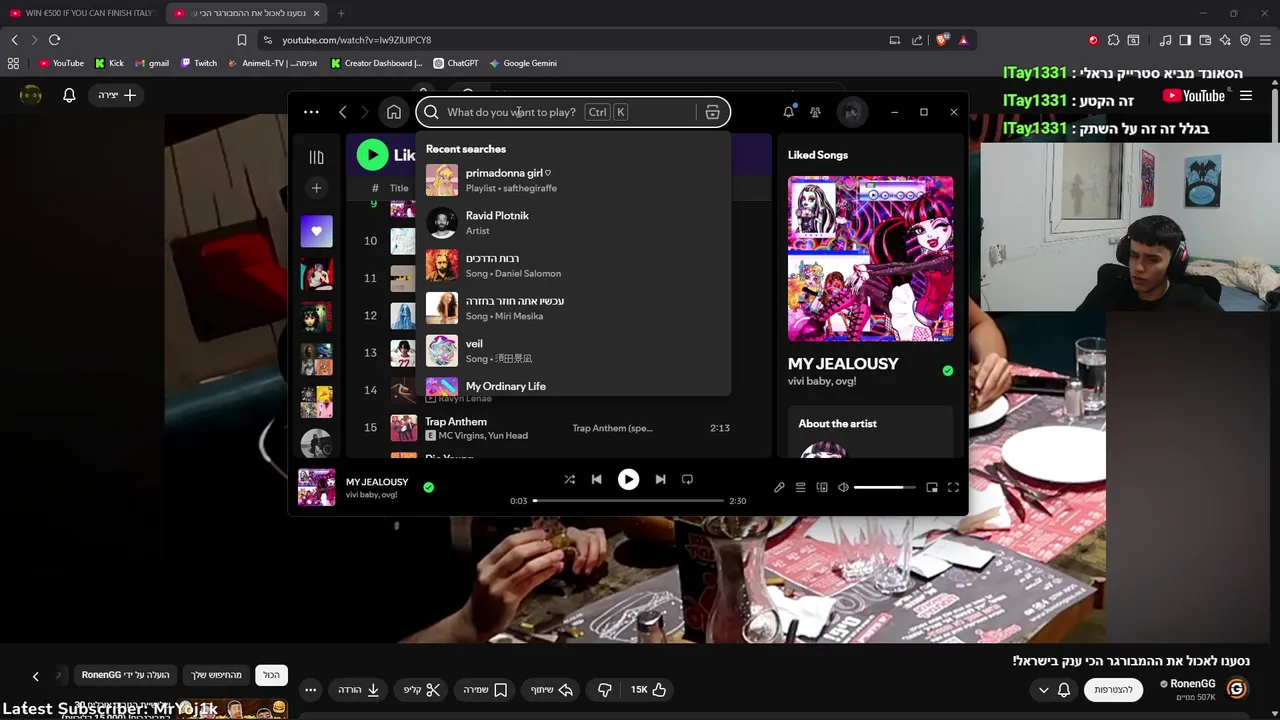Select recent search veil song
Image resolution: width=1280 pixels, height=720 pixels.
[x=573, y=350]
